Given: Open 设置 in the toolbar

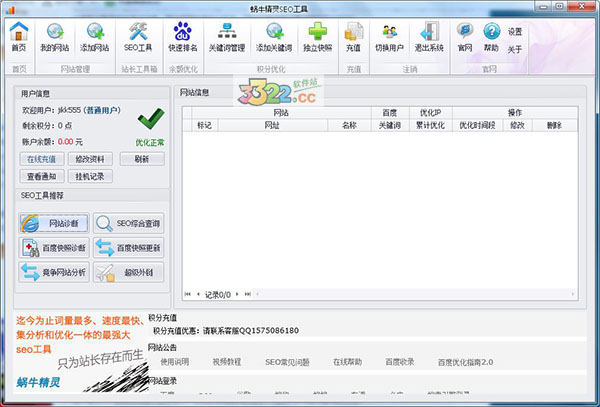Looking at the screenshot, I should coord(515,32).
